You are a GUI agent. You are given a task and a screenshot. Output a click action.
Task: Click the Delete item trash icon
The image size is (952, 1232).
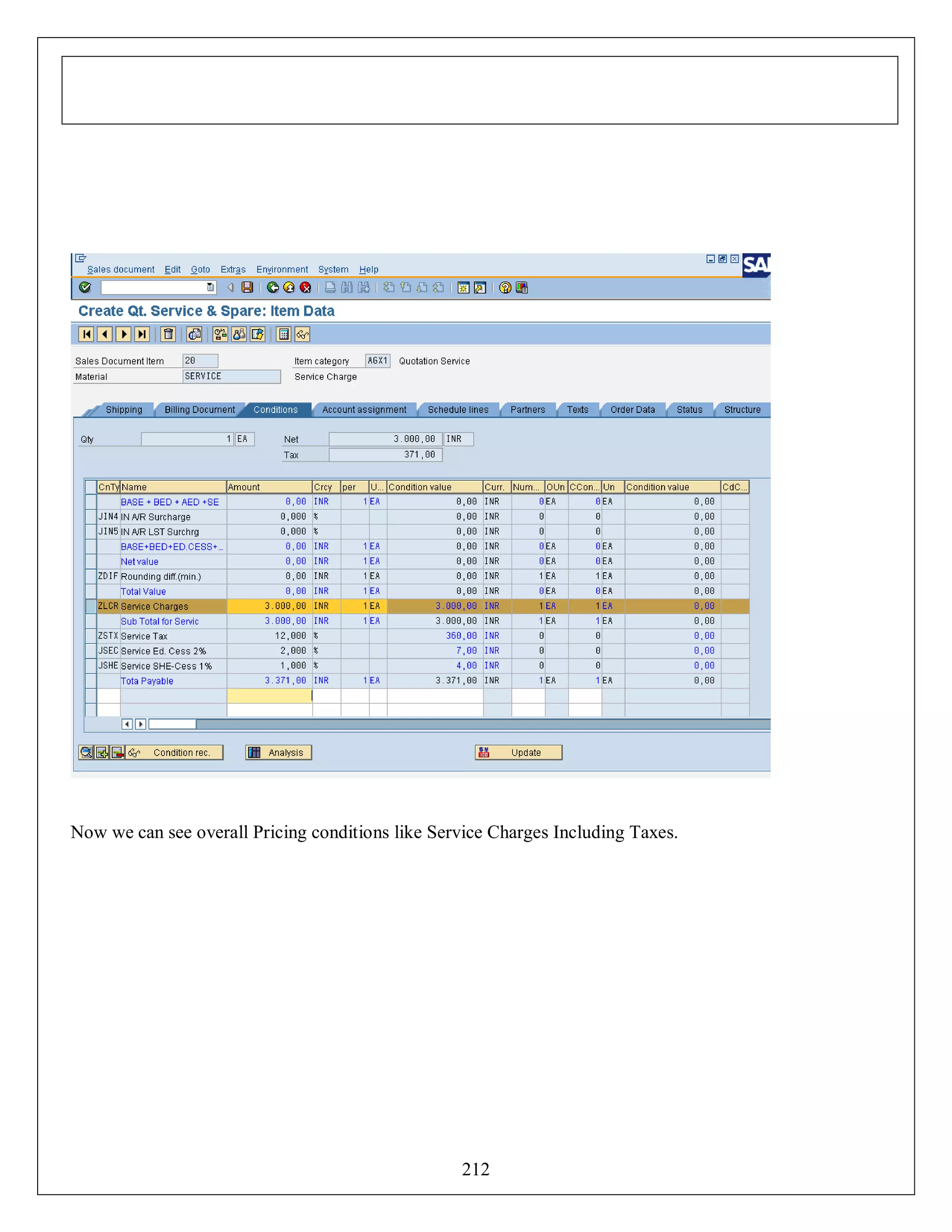168,335
